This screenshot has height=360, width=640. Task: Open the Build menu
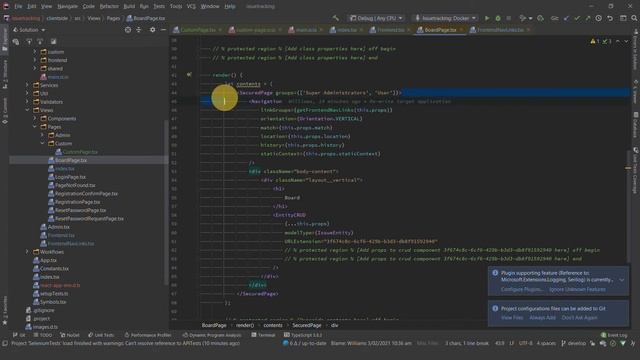[x=129, y=7]
